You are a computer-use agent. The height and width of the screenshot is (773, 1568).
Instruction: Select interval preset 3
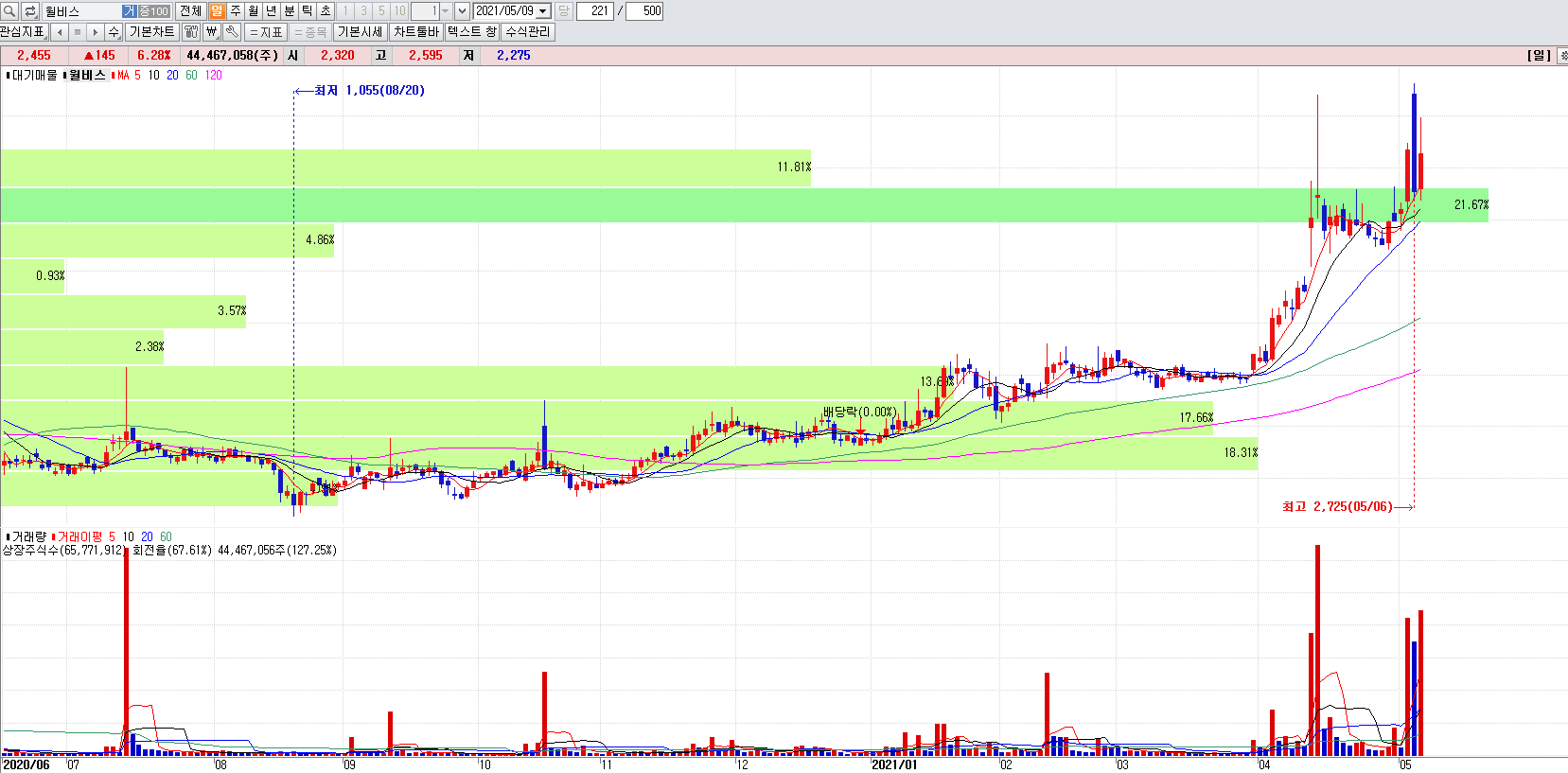(363, 11)
